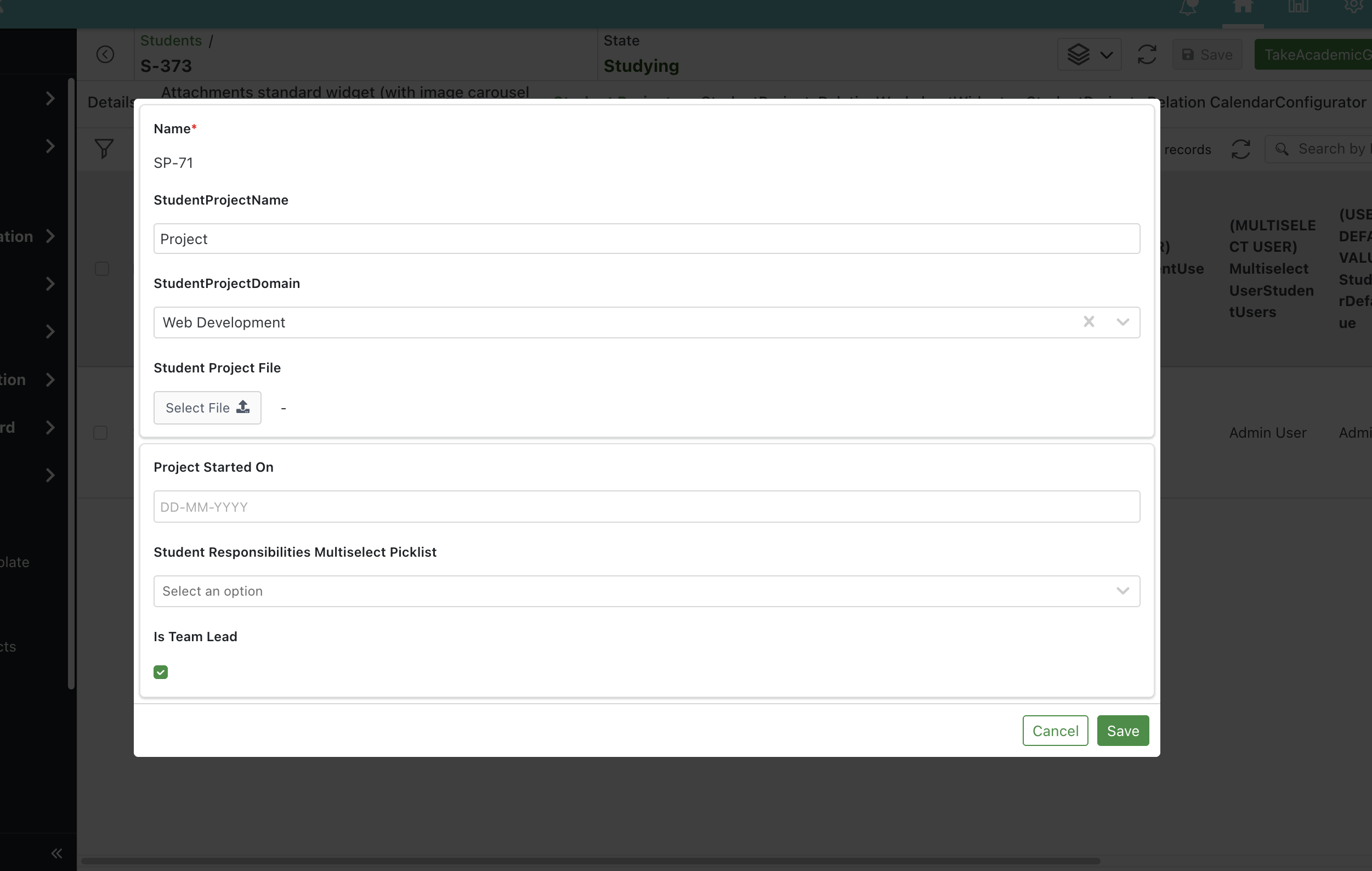The height and width of the screenshot is (871, 1372).
Task: Click the Admin User table cell
Action: click(x=1268, y=433)
